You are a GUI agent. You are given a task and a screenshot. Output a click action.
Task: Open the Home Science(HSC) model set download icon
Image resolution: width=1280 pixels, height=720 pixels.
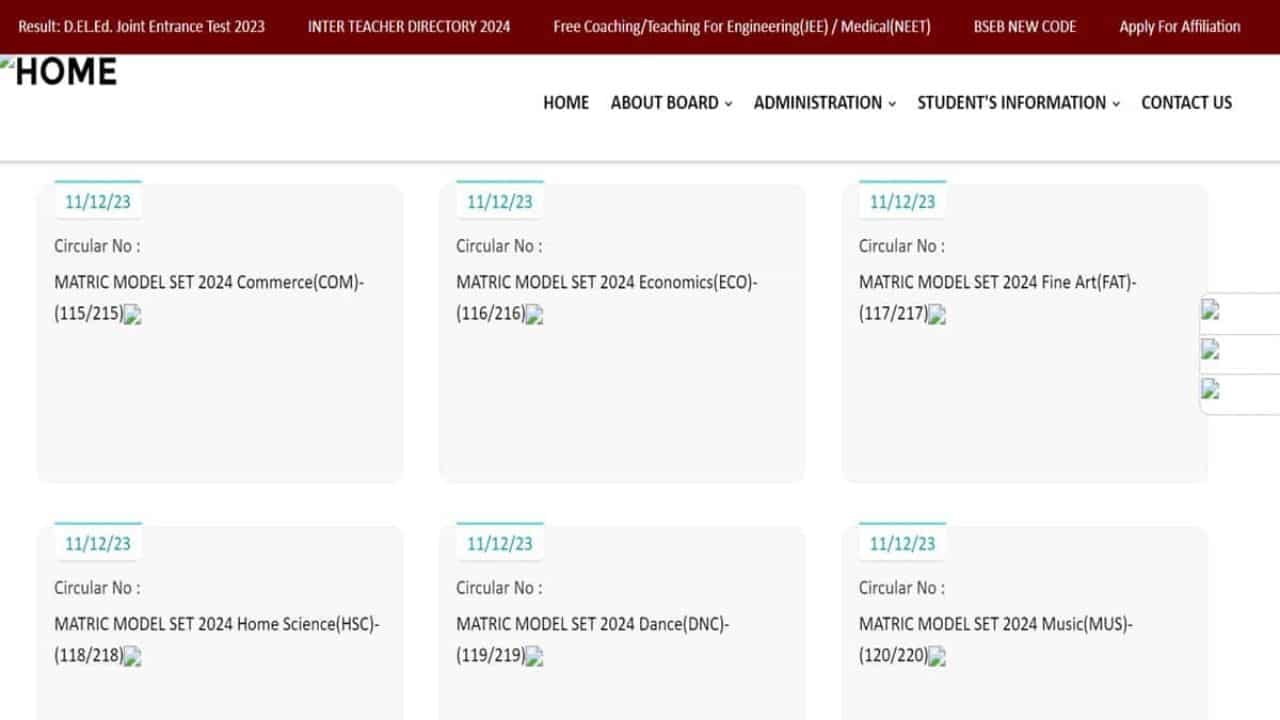pos(133,657)
